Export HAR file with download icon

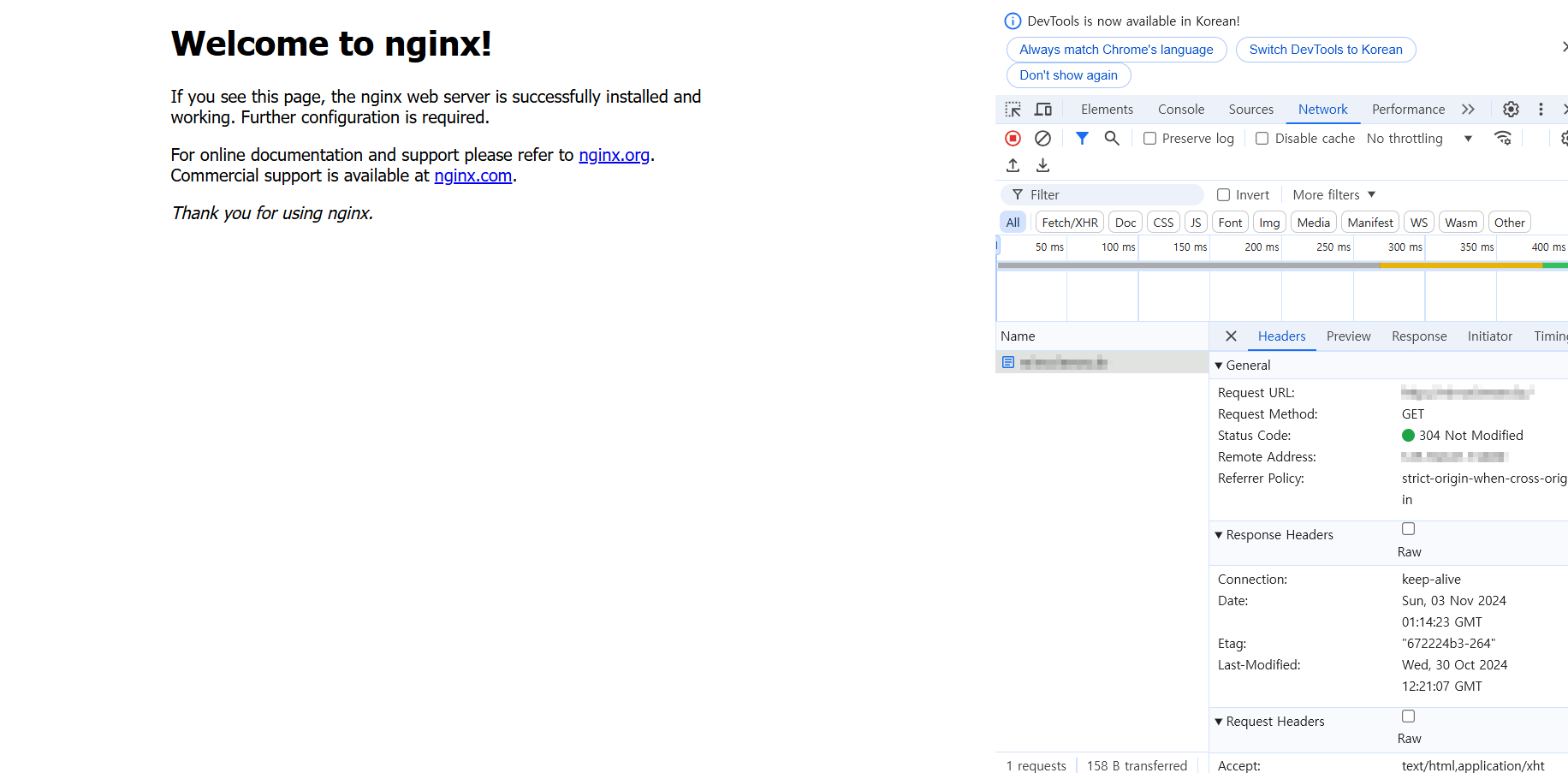[x=1042, y=165]
